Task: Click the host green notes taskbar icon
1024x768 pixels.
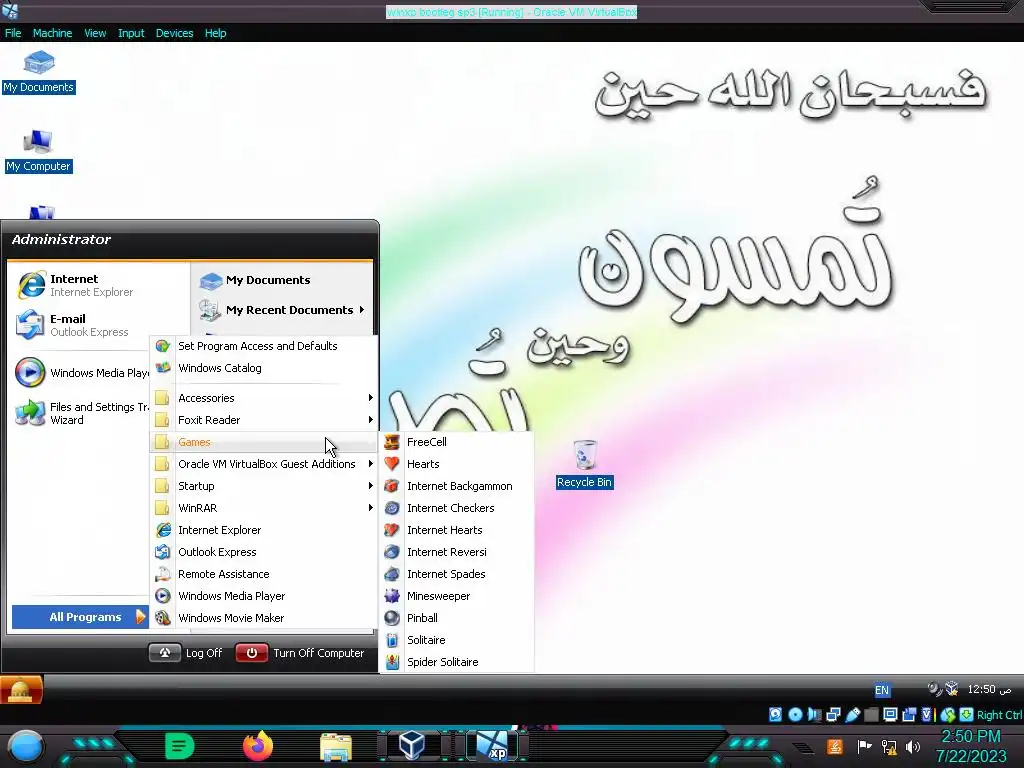Action: click(180, 746)
